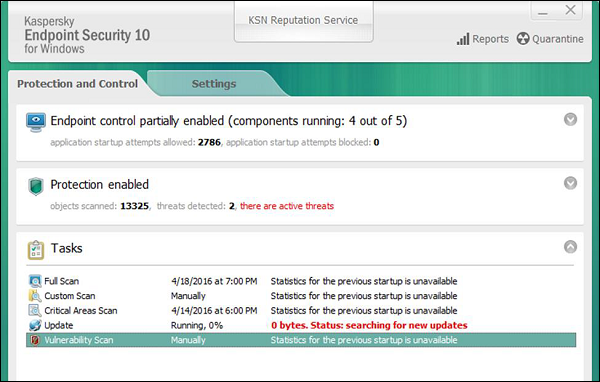The width and height of the screenshot is (600, 382).
Task: Open the Reports link
Action: [x=490, y=39]
